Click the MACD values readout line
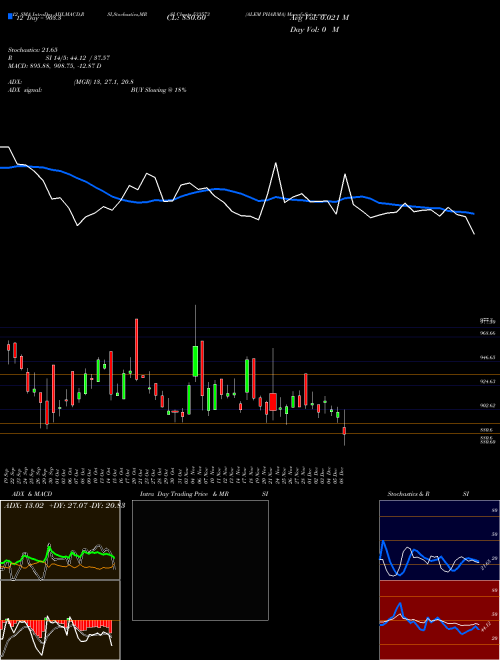Screen dimensions: 500x660 (x=54, y=66)
